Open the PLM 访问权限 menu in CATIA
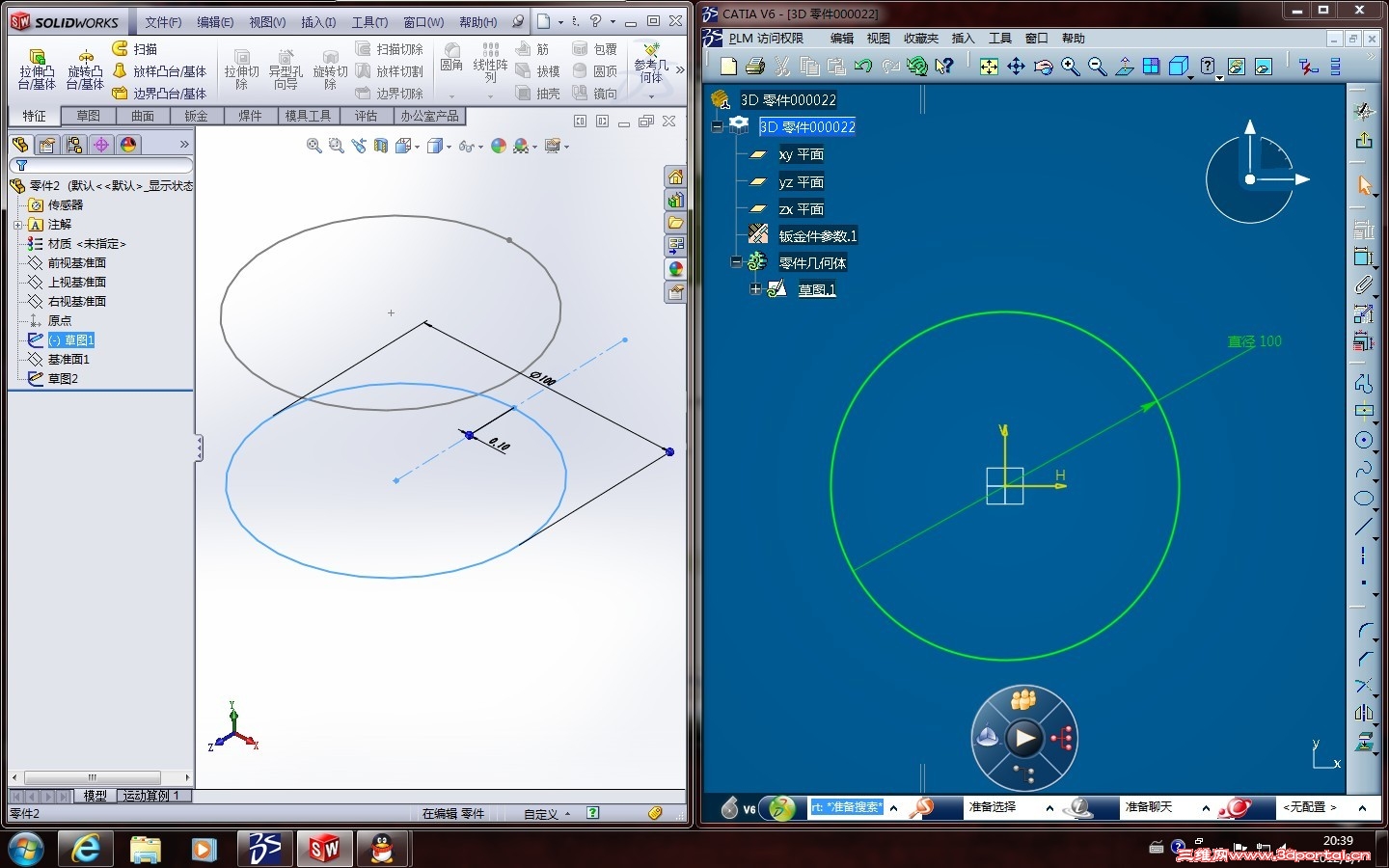 click(766, 39)
